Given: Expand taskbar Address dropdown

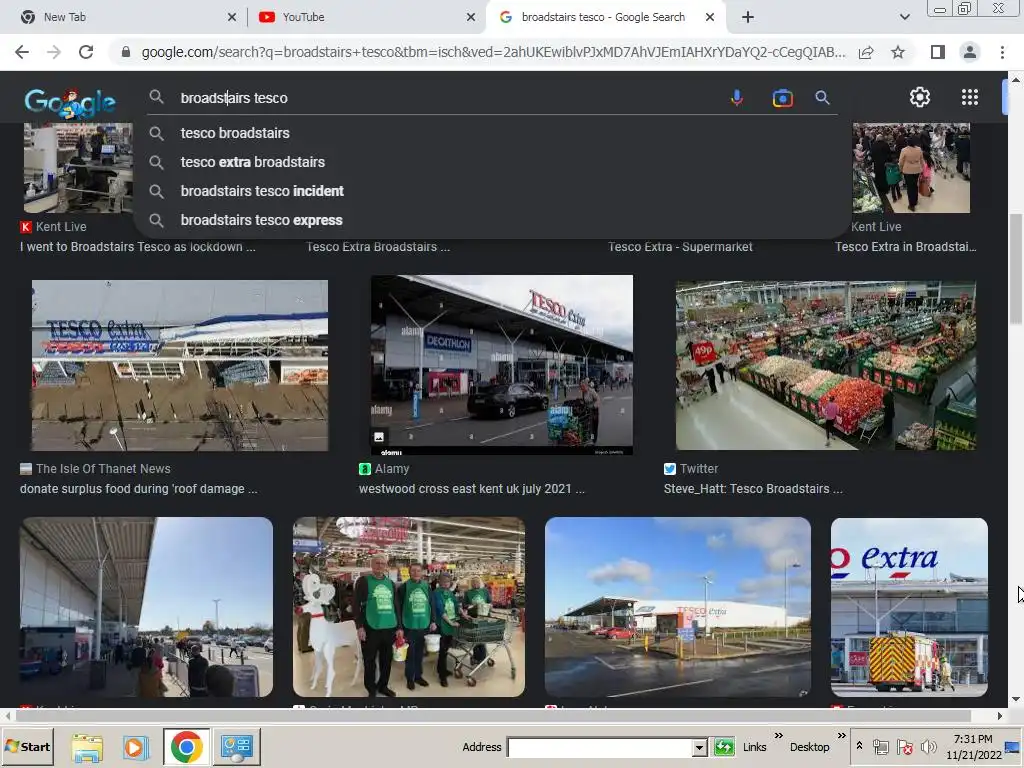Looking at the screenshot, I should (699, 747).
